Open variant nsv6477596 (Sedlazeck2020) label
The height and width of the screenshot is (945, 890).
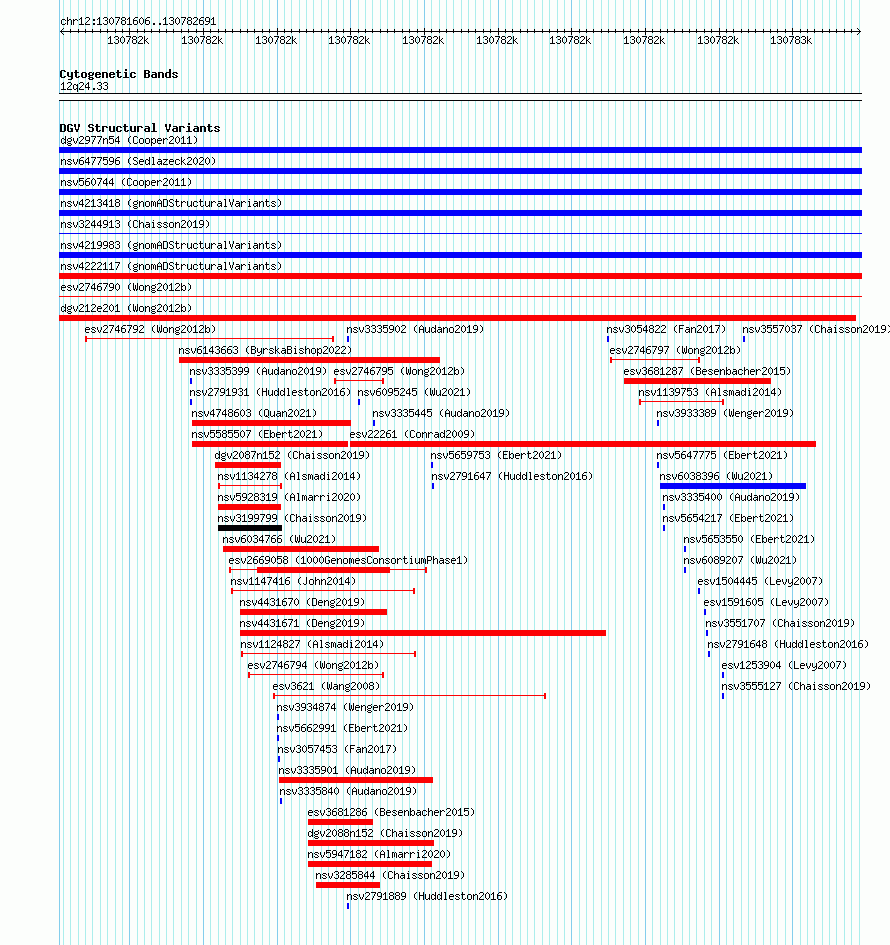[138, 162]
